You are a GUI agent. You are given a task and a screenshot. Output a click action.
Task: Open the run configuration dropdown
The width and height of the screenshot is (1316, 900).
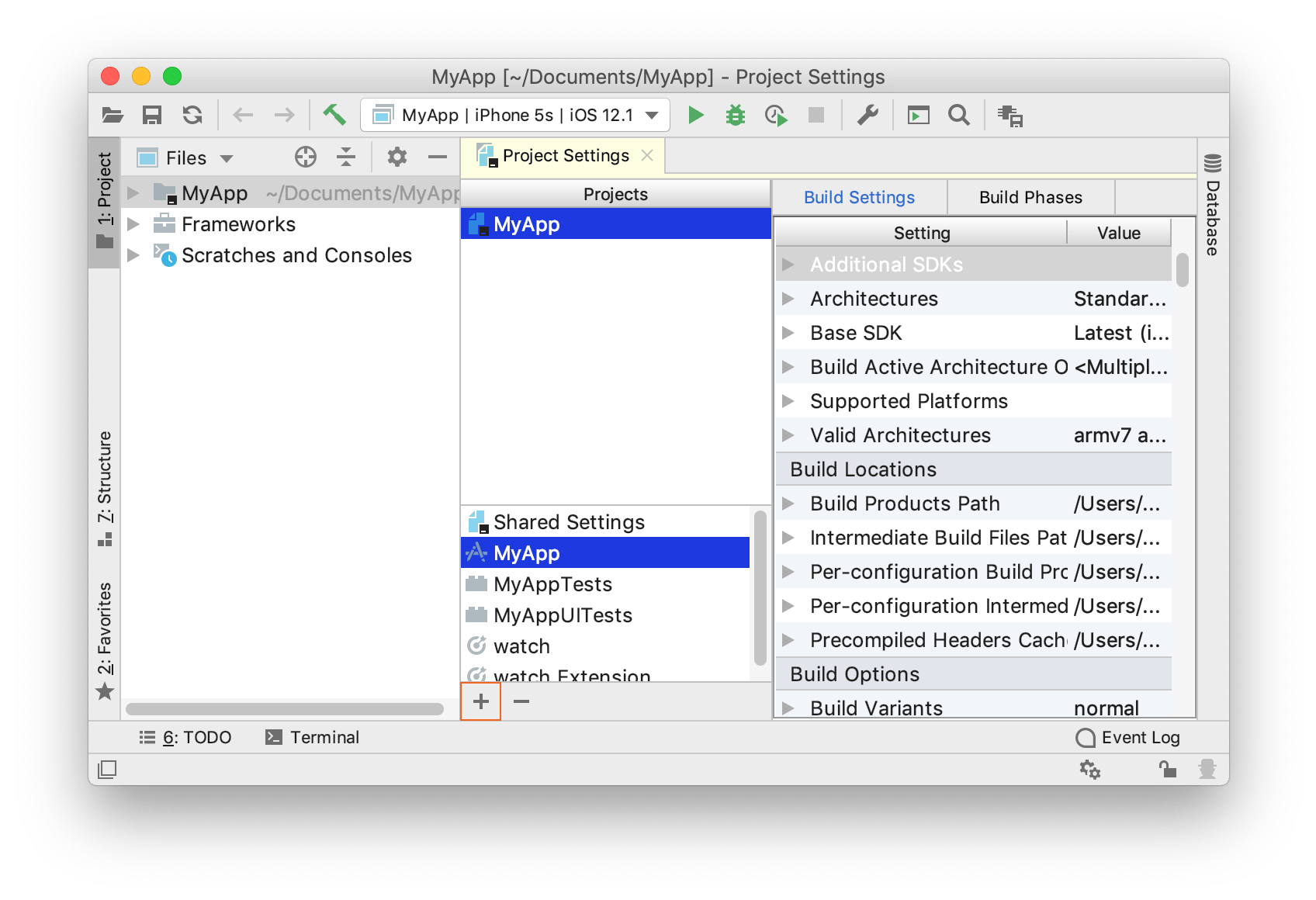(x=515, y=116)
